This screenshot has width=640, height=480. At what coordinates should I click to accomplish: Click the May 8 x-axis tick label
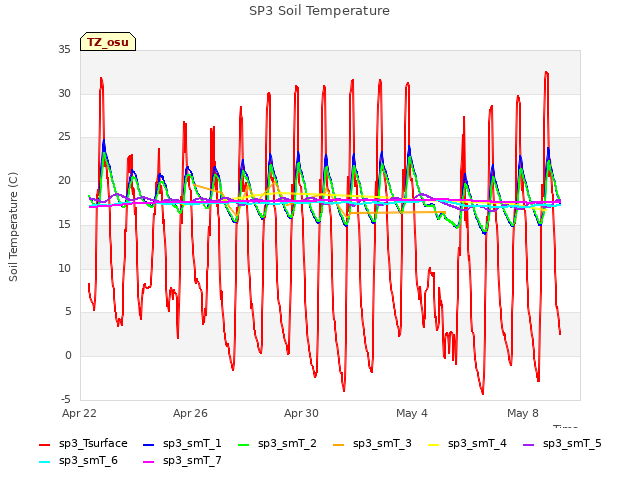pyautogui.click(x=523, y=413)
